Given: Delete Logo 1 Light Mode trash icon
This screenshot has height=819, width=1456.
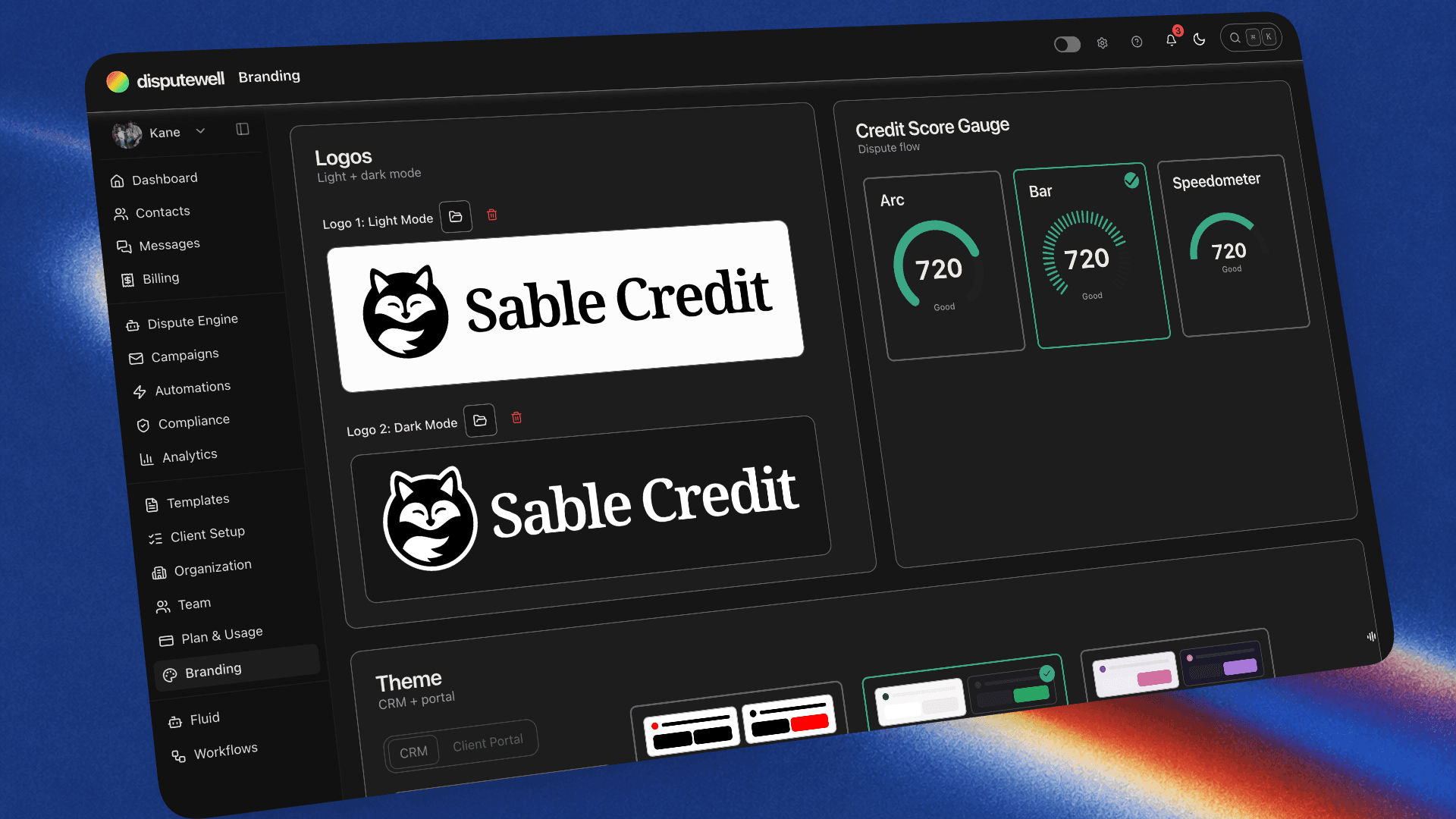Looking at the screenshot, I should point(491,215).
